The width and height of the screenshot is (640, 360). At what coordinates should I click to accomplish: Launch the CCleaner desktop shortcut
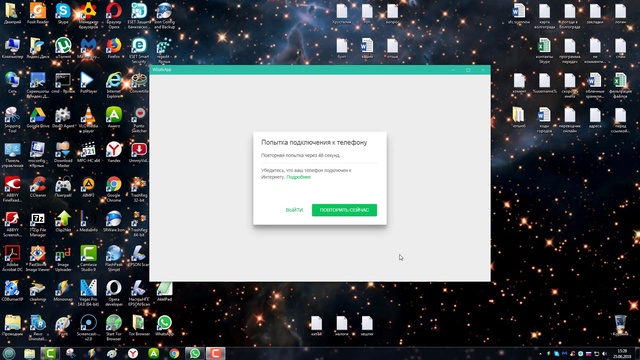coord(38,187)
